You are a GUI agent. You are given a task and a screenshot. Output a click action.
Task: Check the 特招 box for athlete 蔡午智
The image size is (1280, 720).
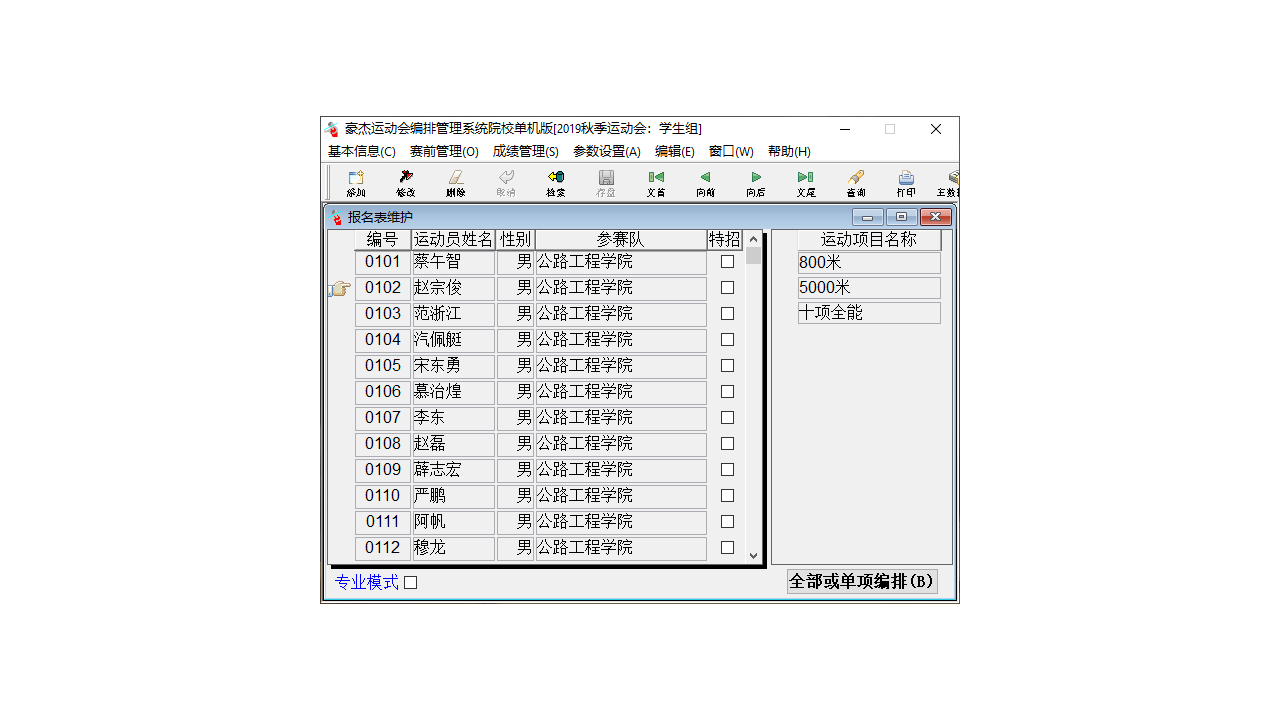click(x=727, y=261)
